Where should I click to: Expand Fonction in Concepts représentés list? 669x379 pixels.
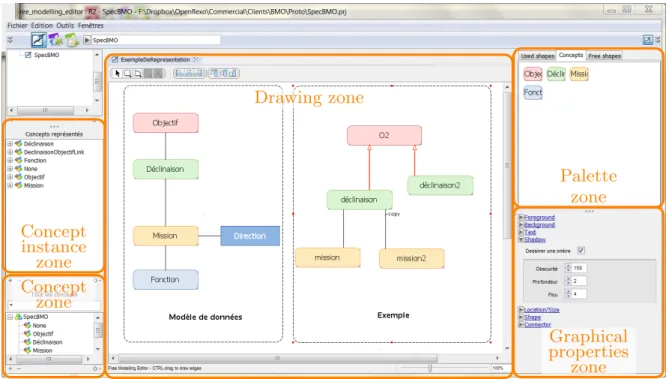click(x=10, y=160)
